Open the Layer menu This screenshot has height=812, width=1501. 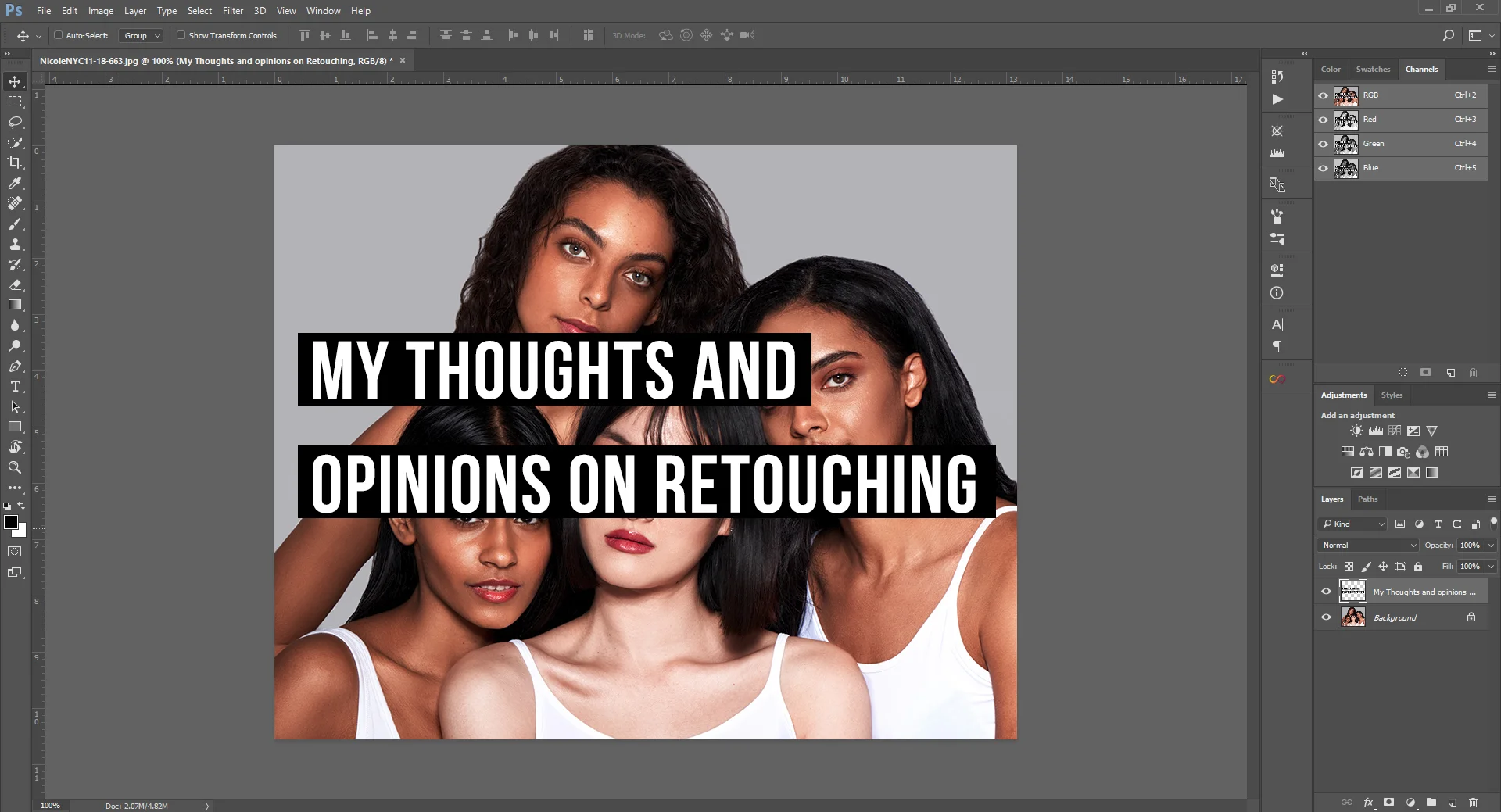point(135,11)
